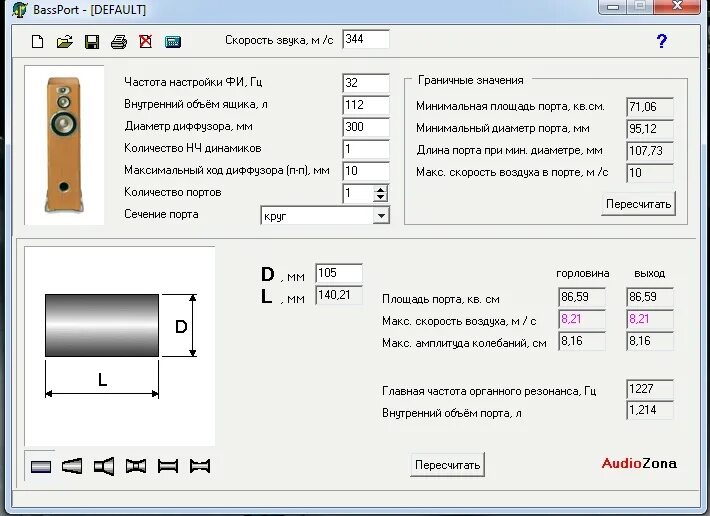Select the port shape with flanged ends
This screenshot has width=710, height=516.
click(168, 466)
